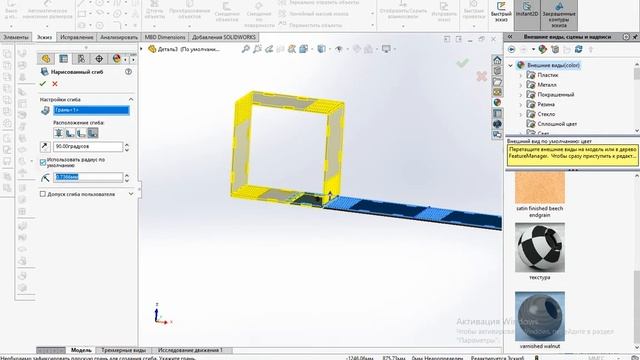Open the View Orientation cube icon
Viewport: 640px width, 360px height.
pyautogui.click(x=303, y=49)
